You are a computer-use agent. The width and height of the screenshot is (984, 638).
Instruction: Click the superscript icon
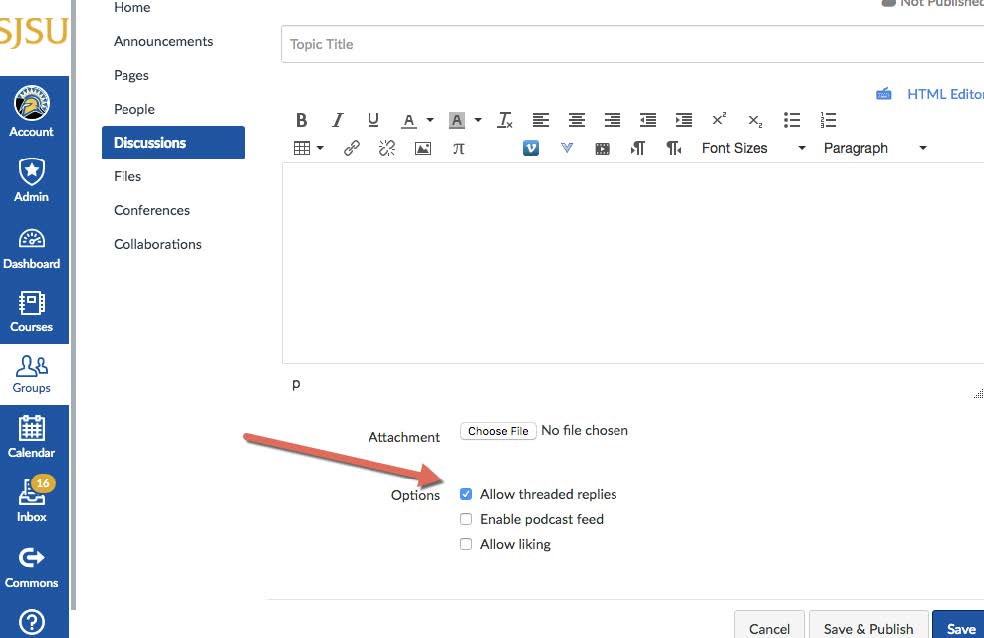click(719, 120)
